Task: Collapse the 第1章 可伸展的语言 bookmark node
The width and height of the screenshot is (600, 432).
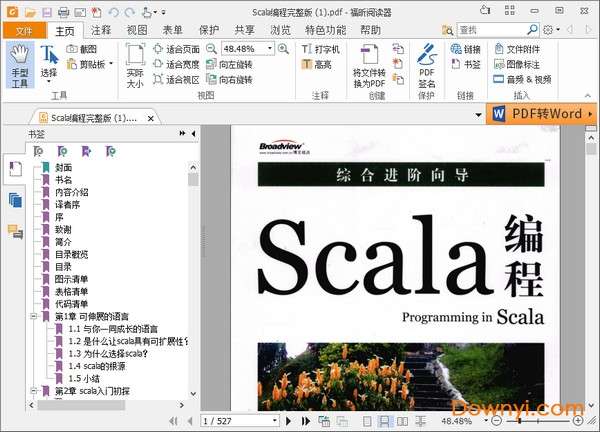Action: (34, 316)
